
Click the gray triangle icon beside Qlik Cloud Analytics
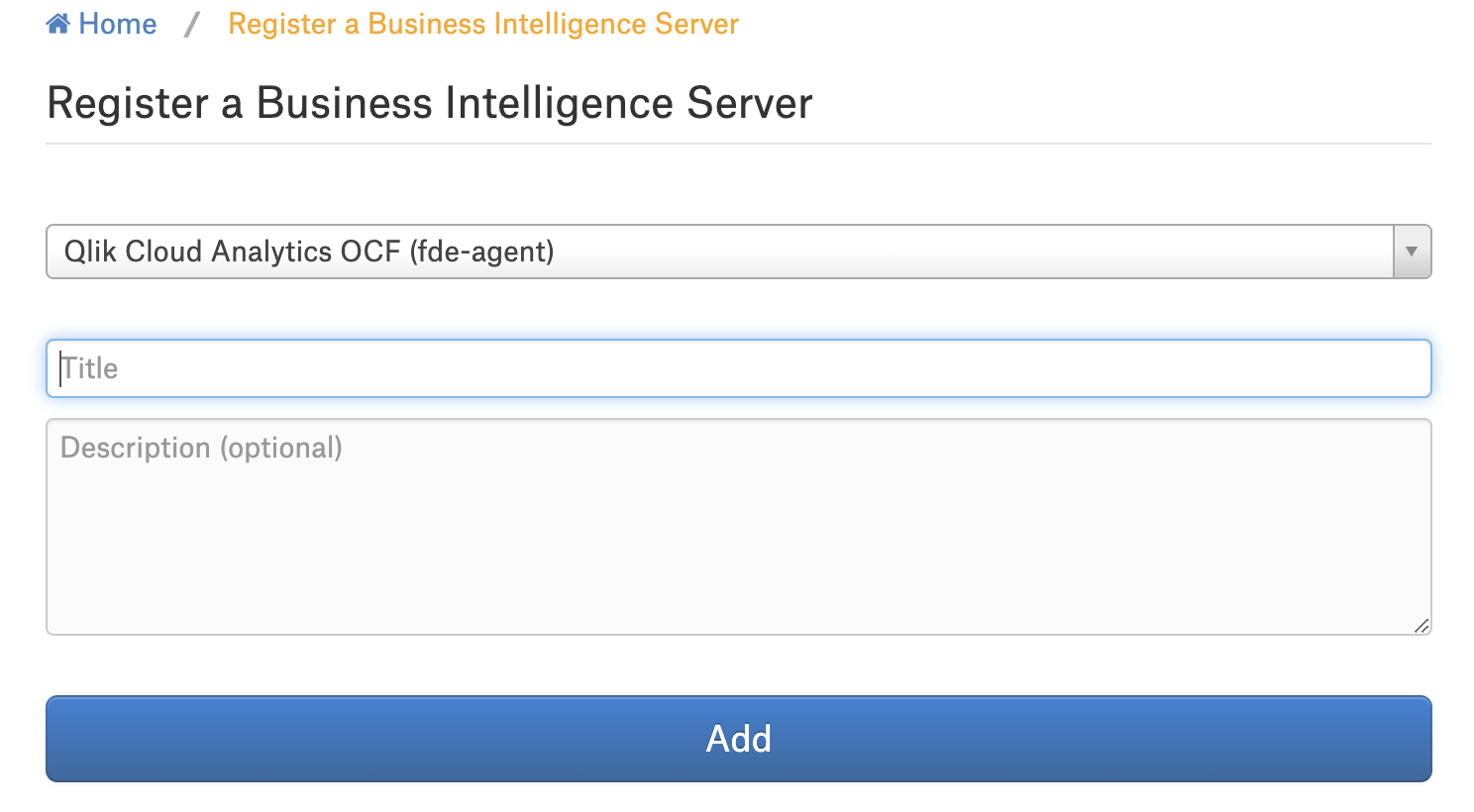pyautogui.click(x=1412, y=252)
